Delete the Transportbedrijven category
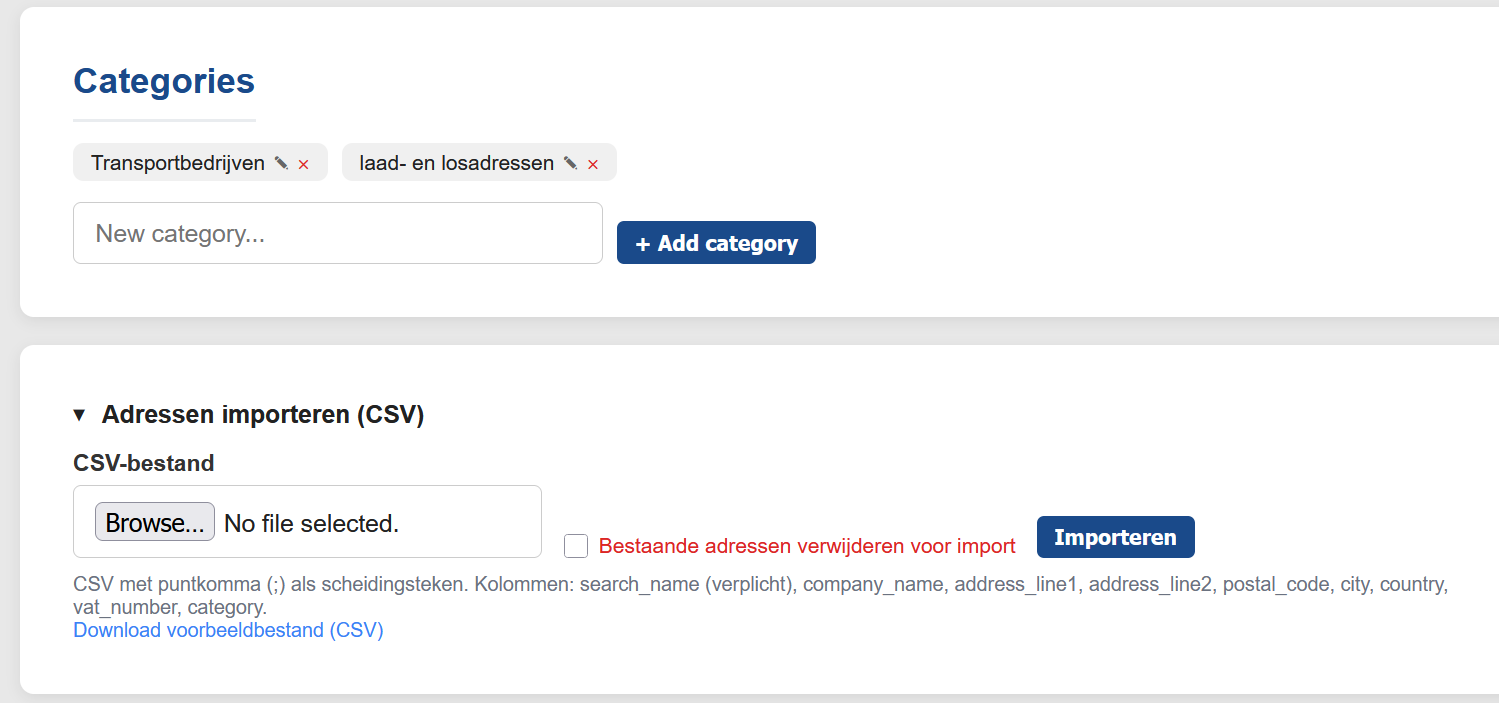Viewport: 1499px width, 703px height. pos(304,164)
